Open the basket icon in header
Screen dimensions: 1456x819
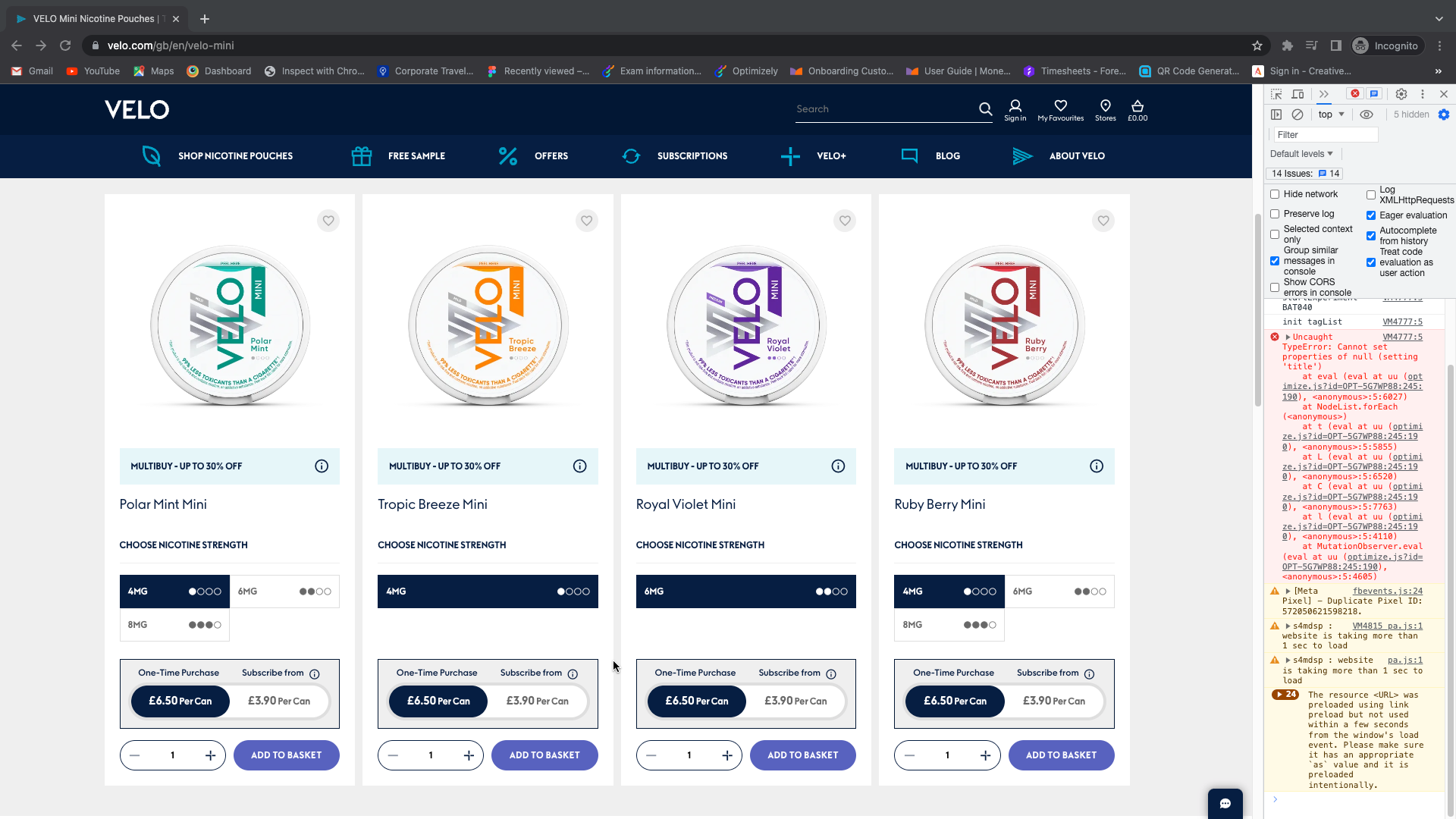(1137, 107)
